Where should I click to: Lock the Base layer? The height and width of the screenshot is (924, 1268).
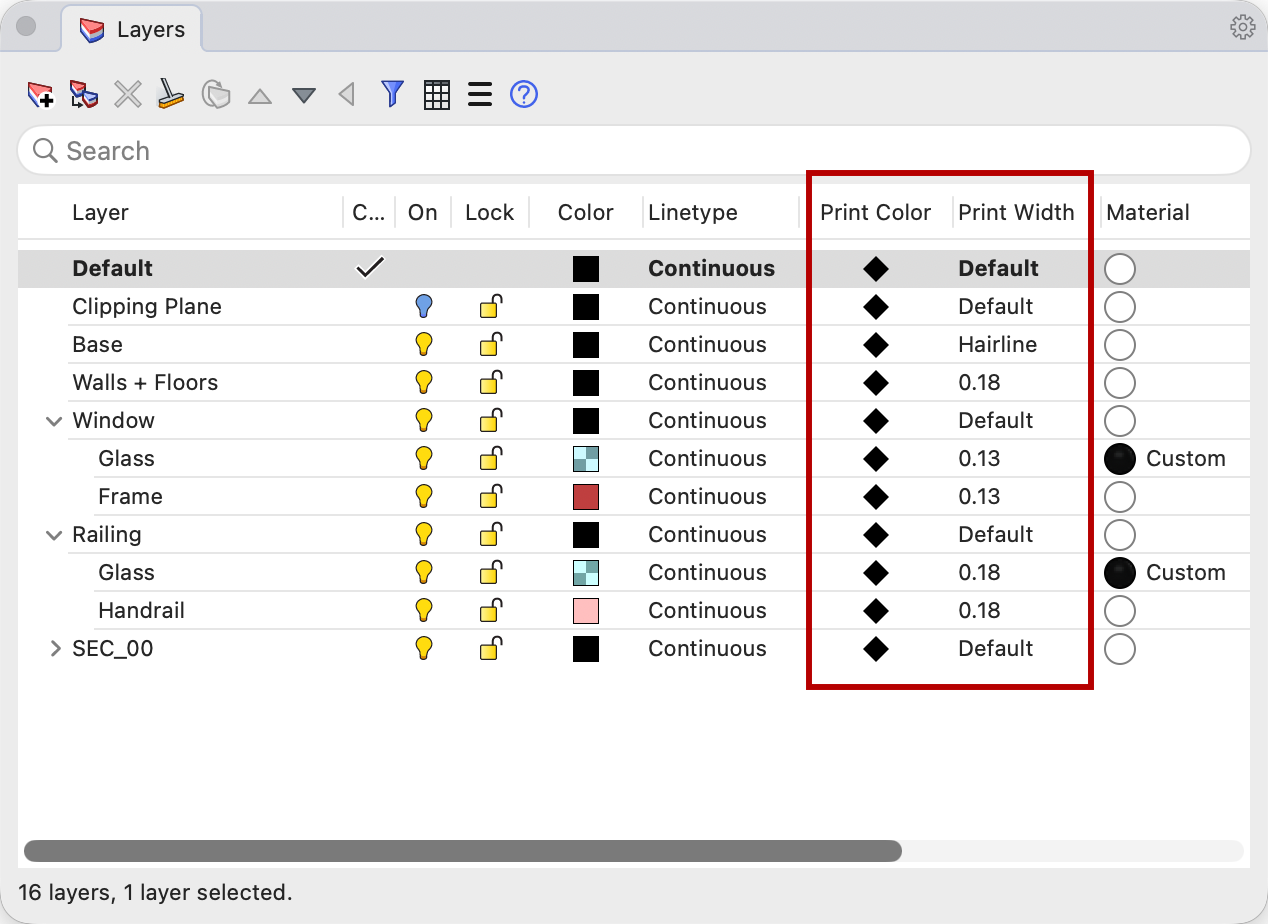490,345
